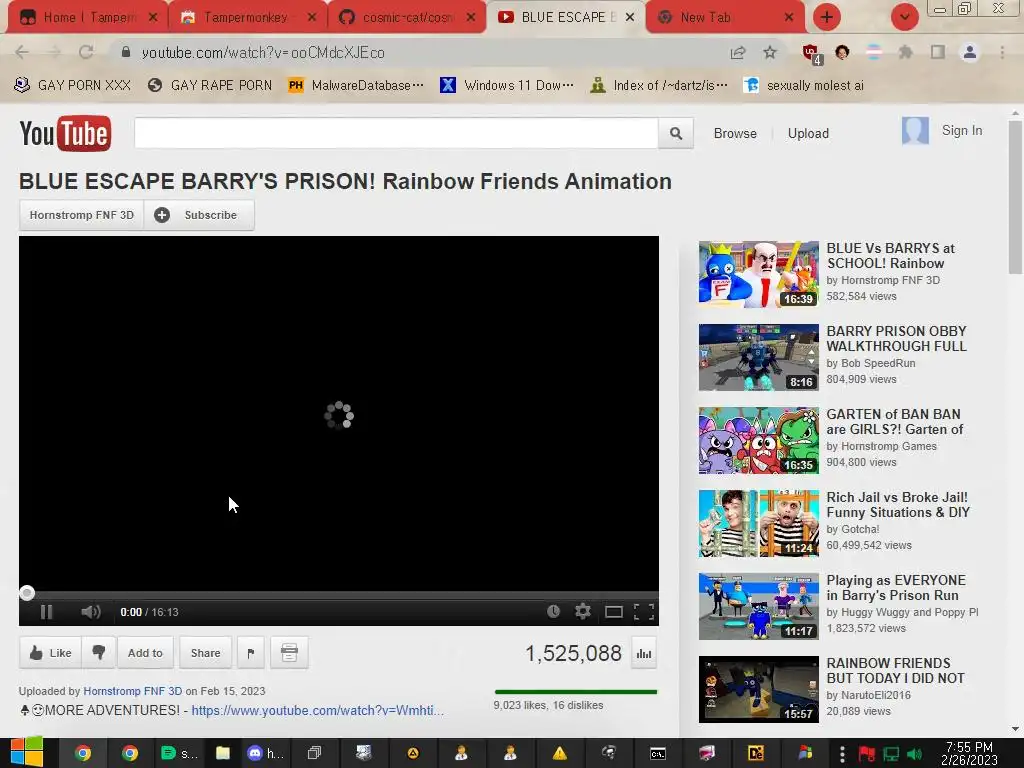Click the Browse link

click(x=735, y=133)
